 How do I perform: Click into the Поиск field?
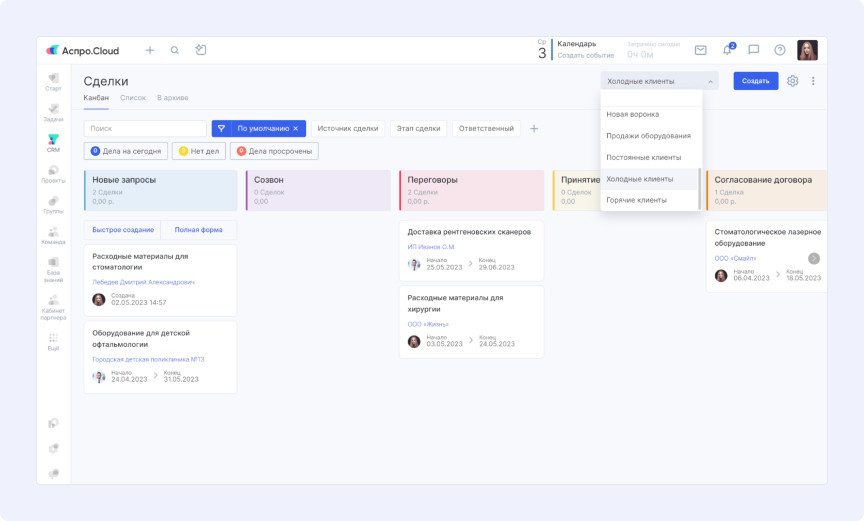[145, 128]
